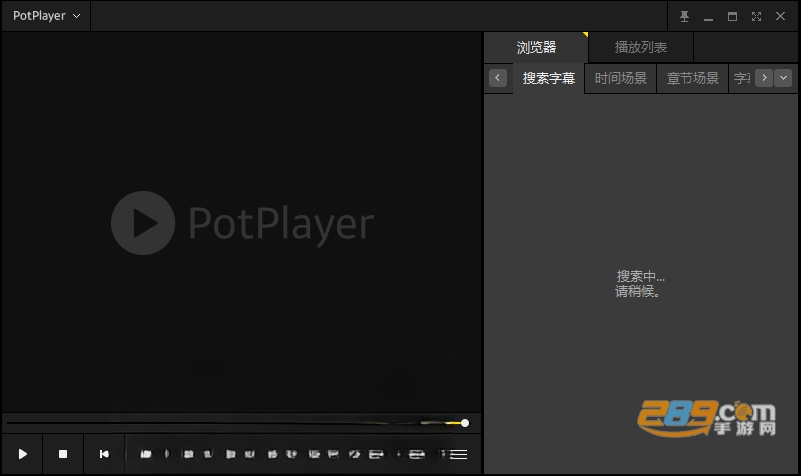Go to the previous track
This screenshot has width=801, height=476.
click(104, 454)
